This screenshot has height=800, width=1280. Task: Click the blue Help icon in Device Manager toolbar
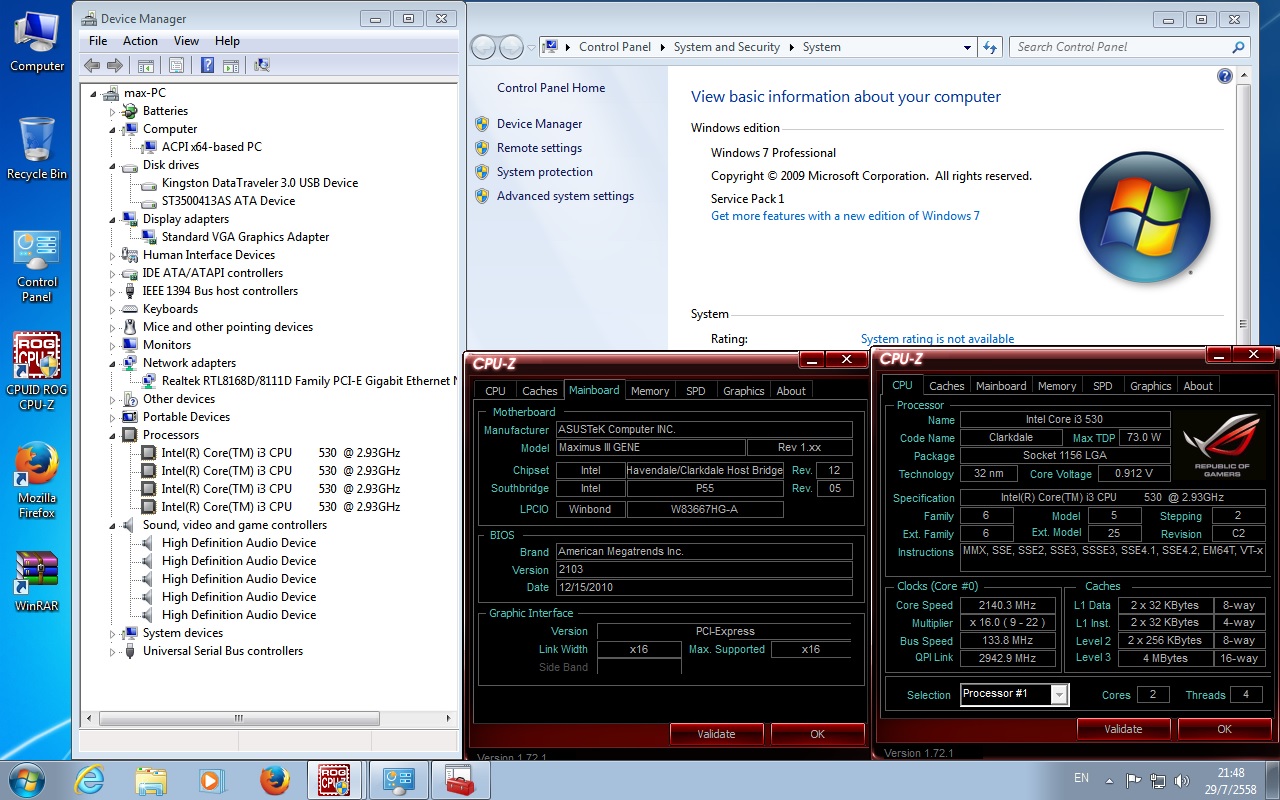coord(207,65)
